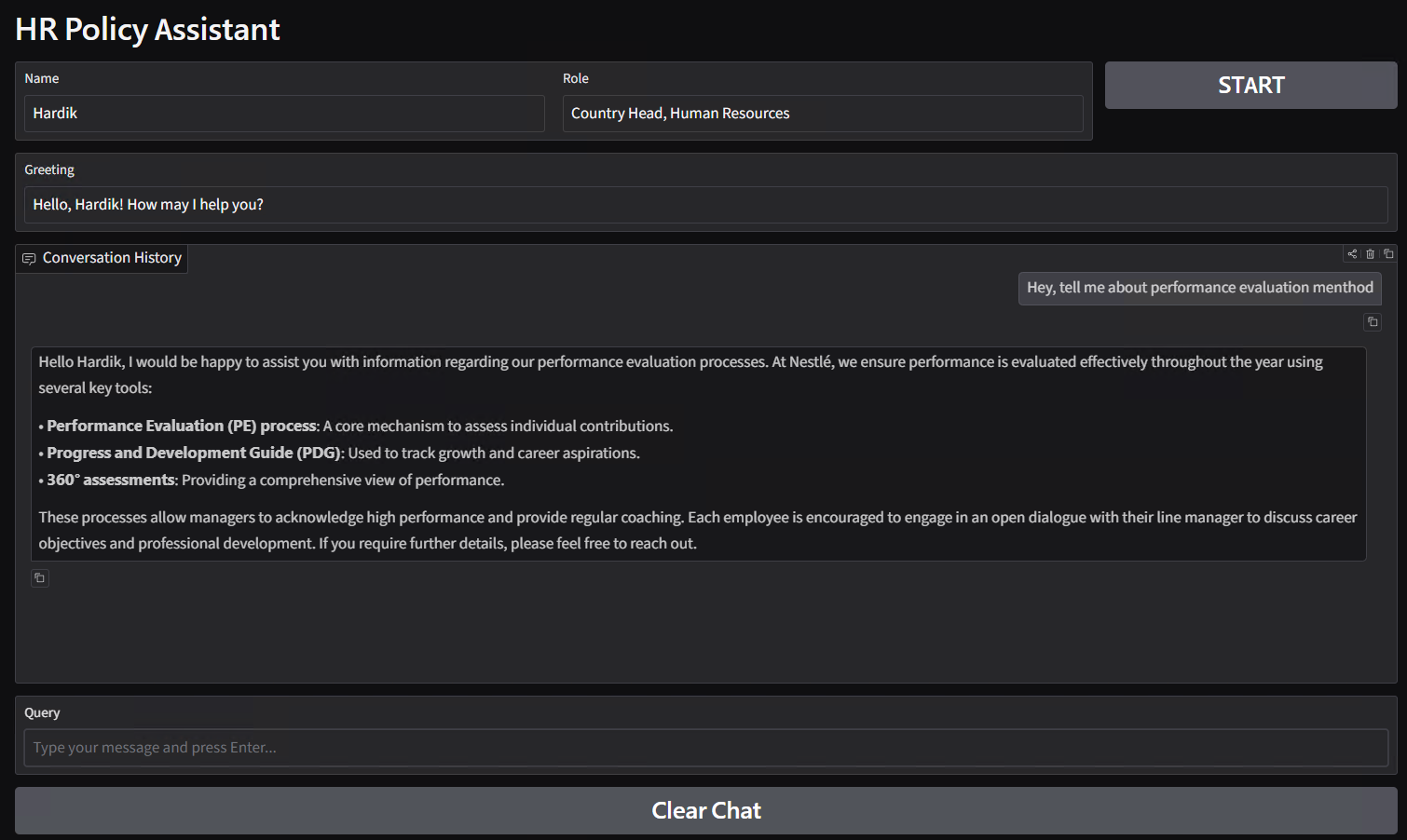Click the 'Conversation History' label

[112, 258]
